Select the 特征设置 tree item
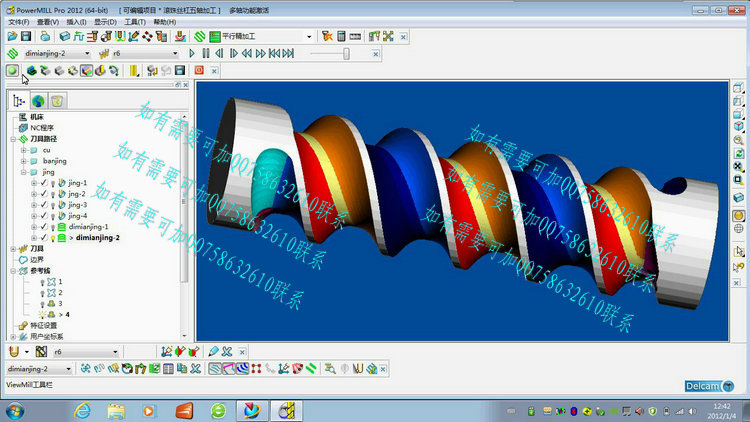 coord(44,326)
